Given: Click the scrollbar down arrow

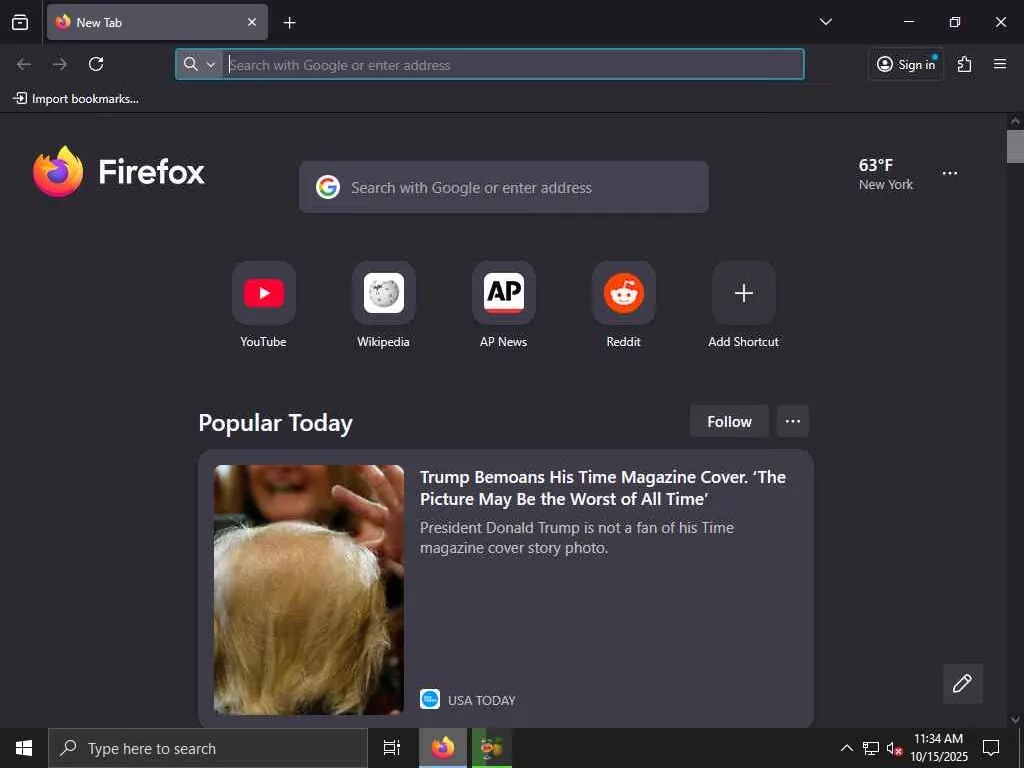Looking at the screenshot, I should coord(1015,720).
